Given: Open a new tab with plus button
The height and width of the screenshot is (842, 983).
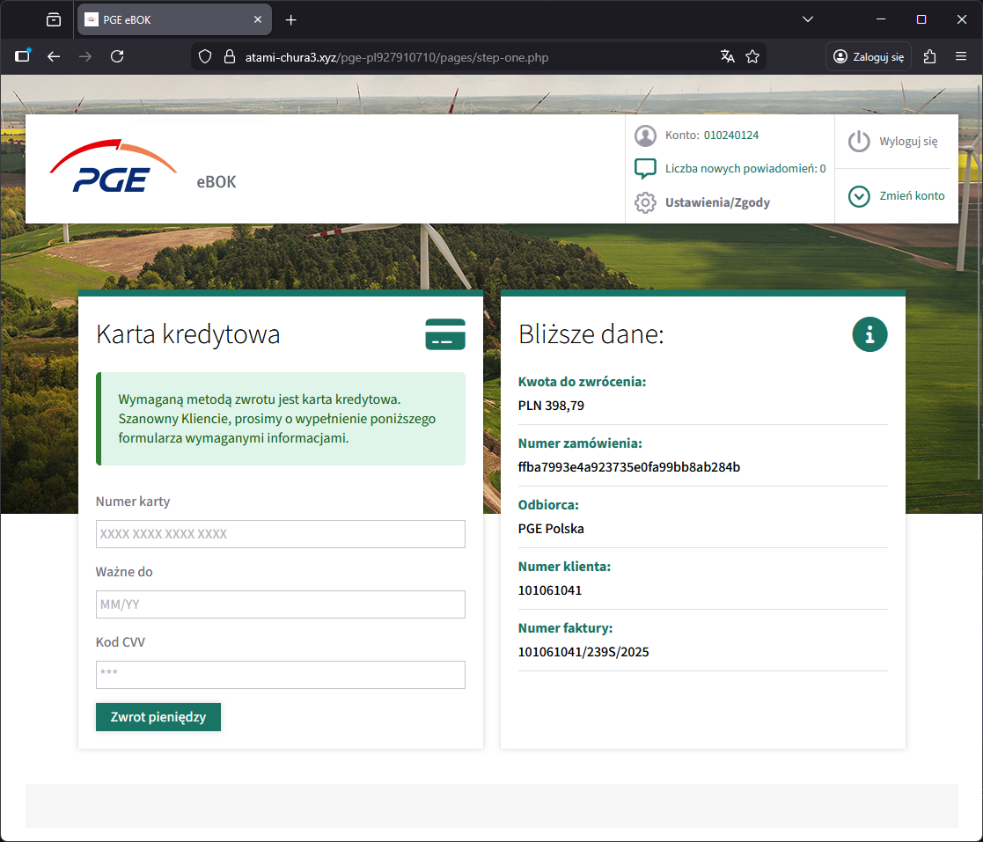Looking at the screenshot, I should [291, 20].
